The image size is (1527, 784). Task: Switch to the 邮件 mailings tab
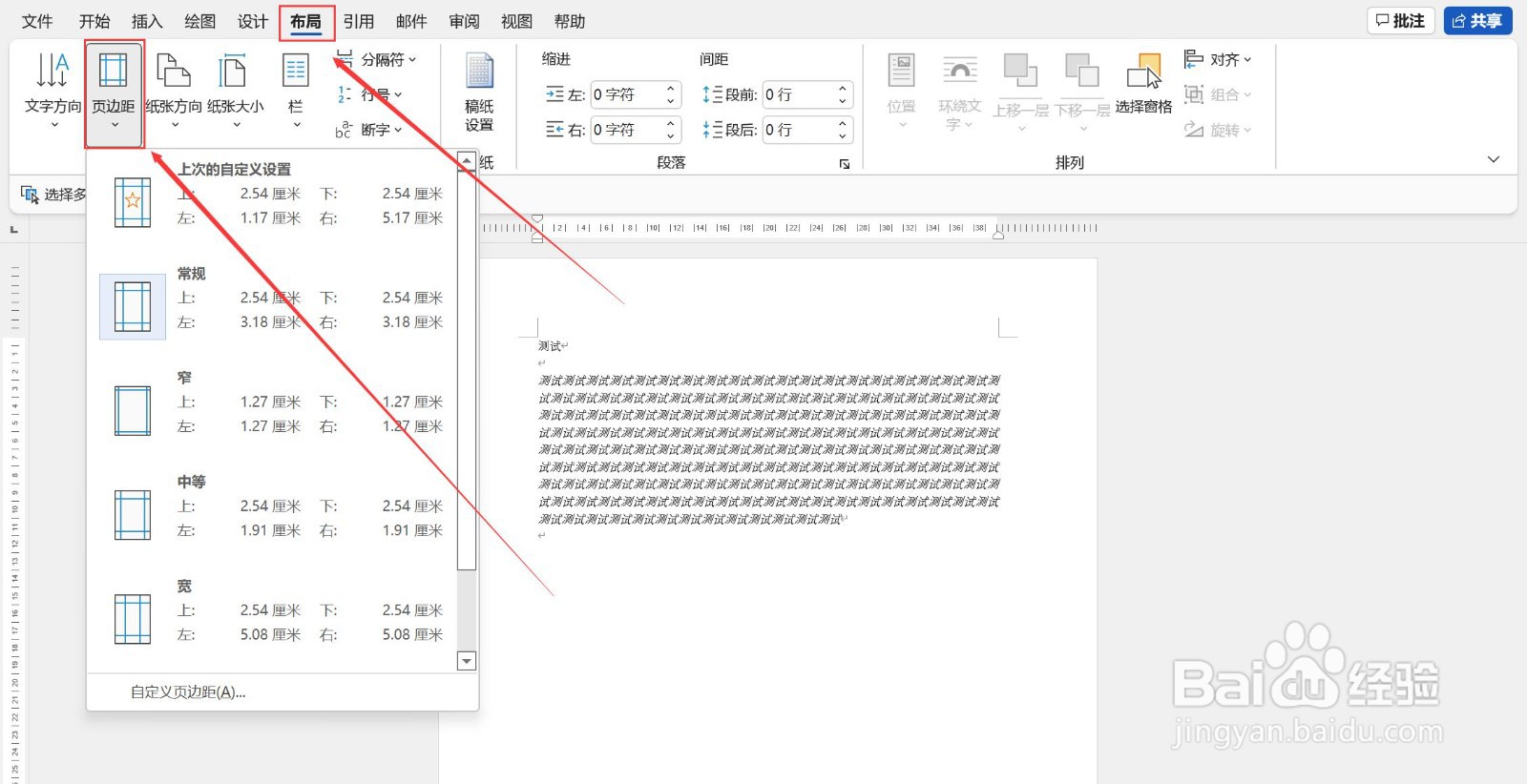[411, 21]
